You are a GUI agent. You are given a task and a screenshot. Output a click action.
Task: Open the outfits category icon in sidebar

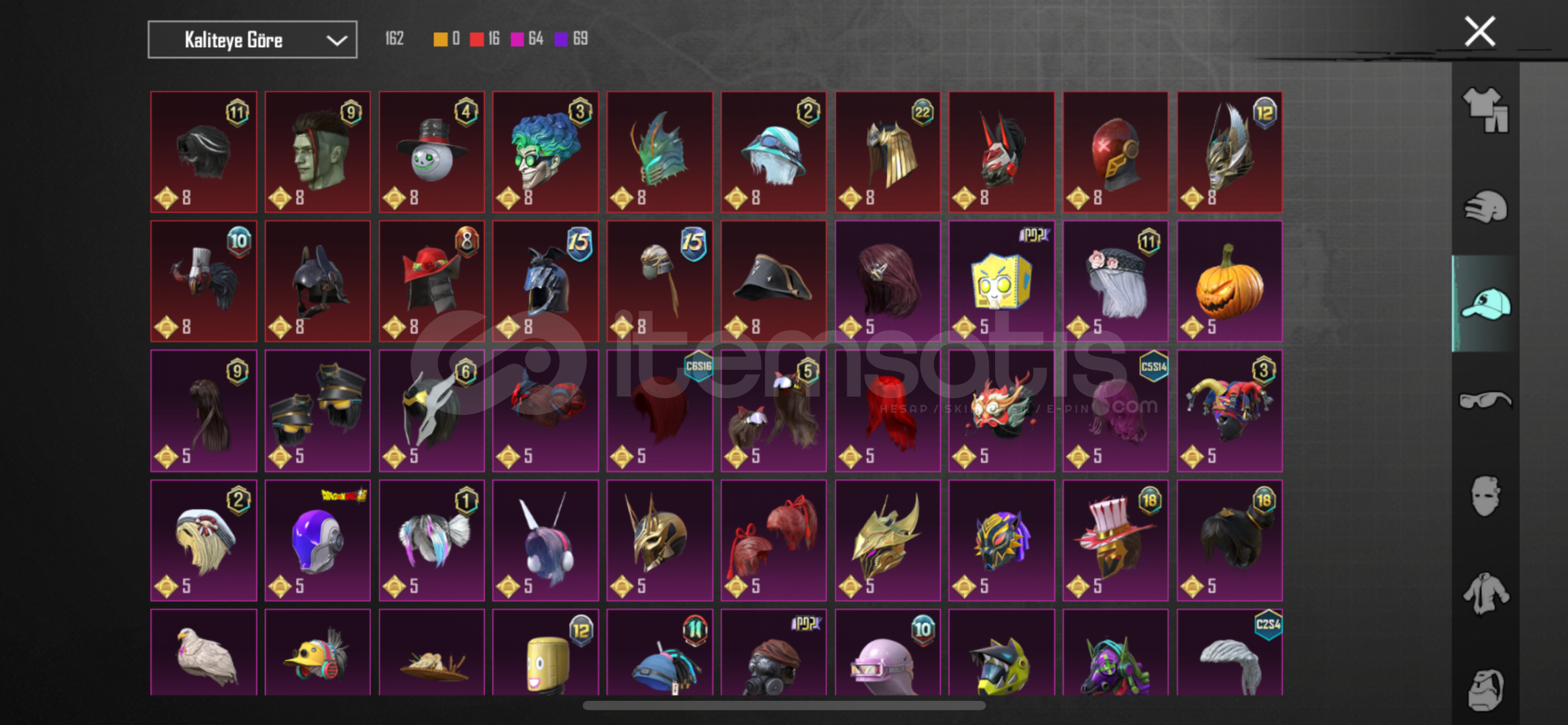point(1485,109)
